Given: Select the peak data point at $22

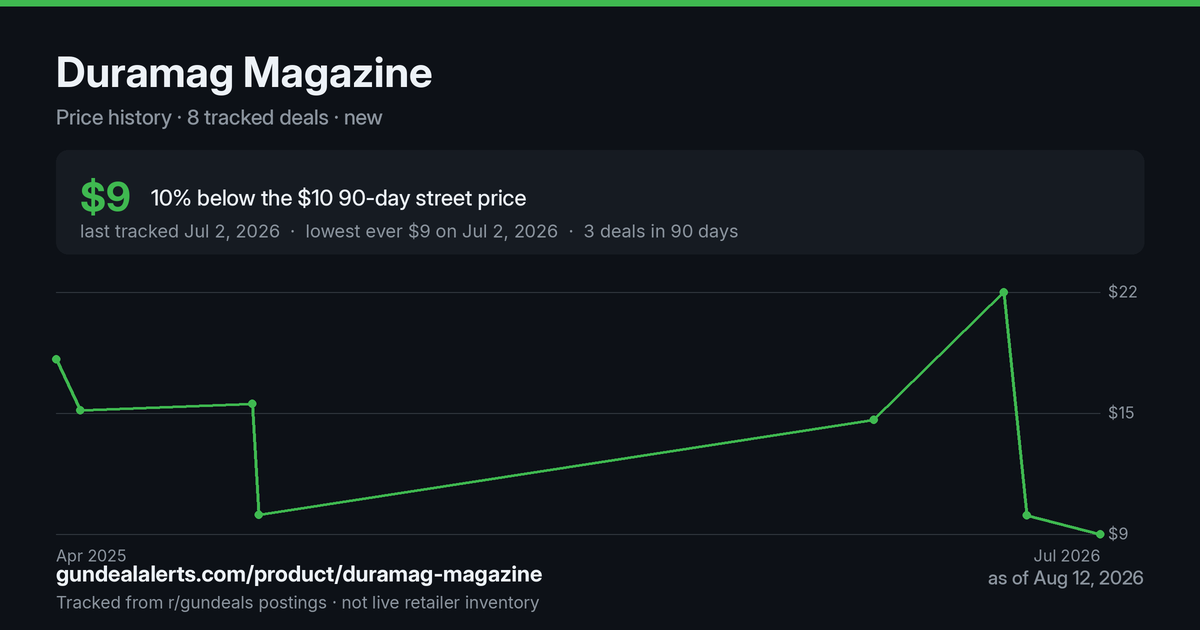Looking at the screenshot, I should click(x=1004, y=292).
